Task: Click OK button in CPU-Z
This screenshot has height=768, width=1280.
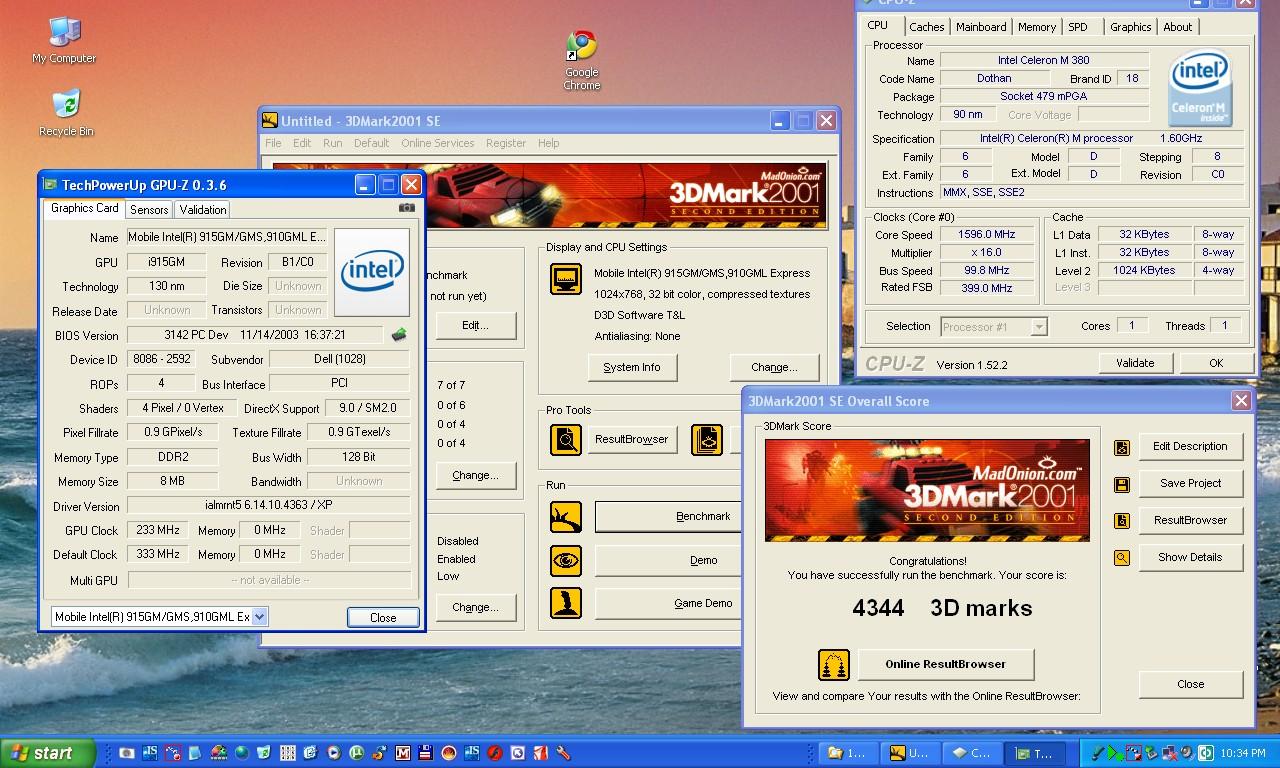Action: pos(1216,363)
